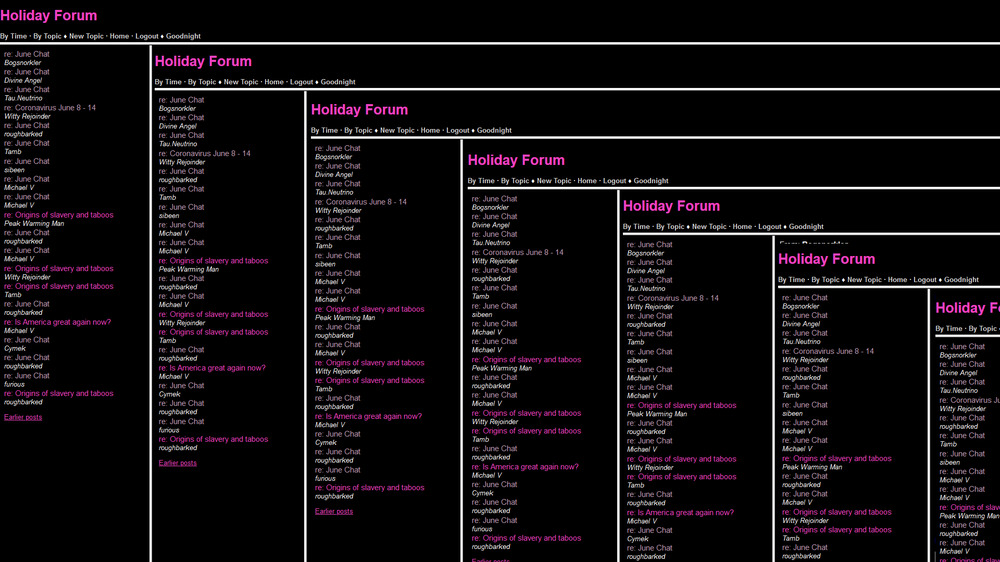This screenshot has height=562, width=1000.
Task: Open outermost 're: June Chat' post by Bogsnorkler
Action: [26, 54]
